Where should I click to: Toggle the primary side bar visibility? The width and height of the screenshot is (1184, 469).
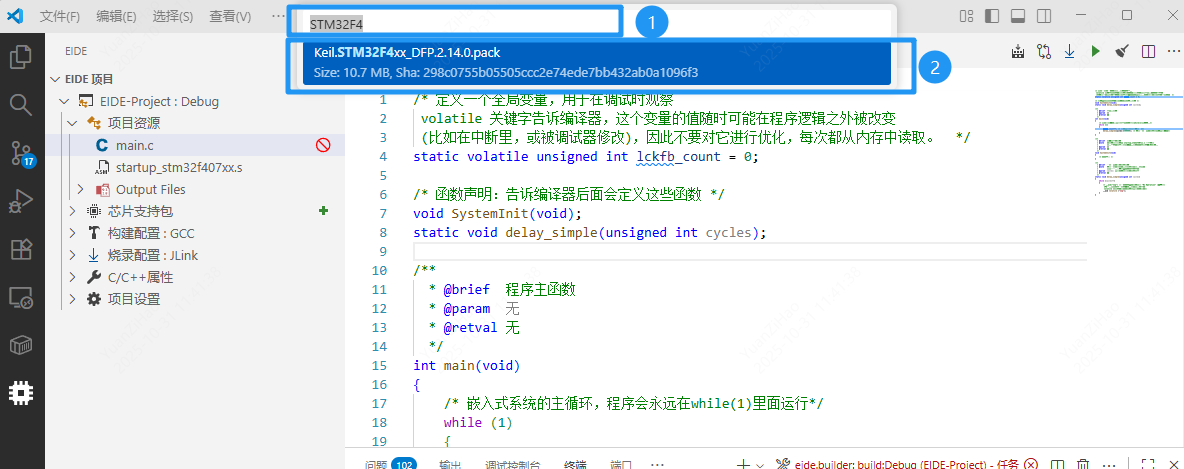tap(992, 16)
